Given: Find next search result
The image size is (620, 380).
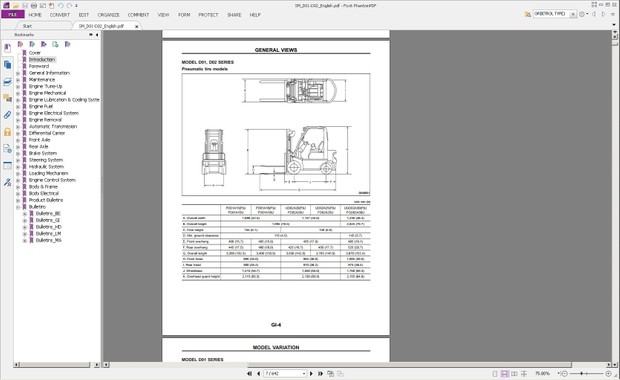Looking at the screenshot, I should click(x=603, y=14).
